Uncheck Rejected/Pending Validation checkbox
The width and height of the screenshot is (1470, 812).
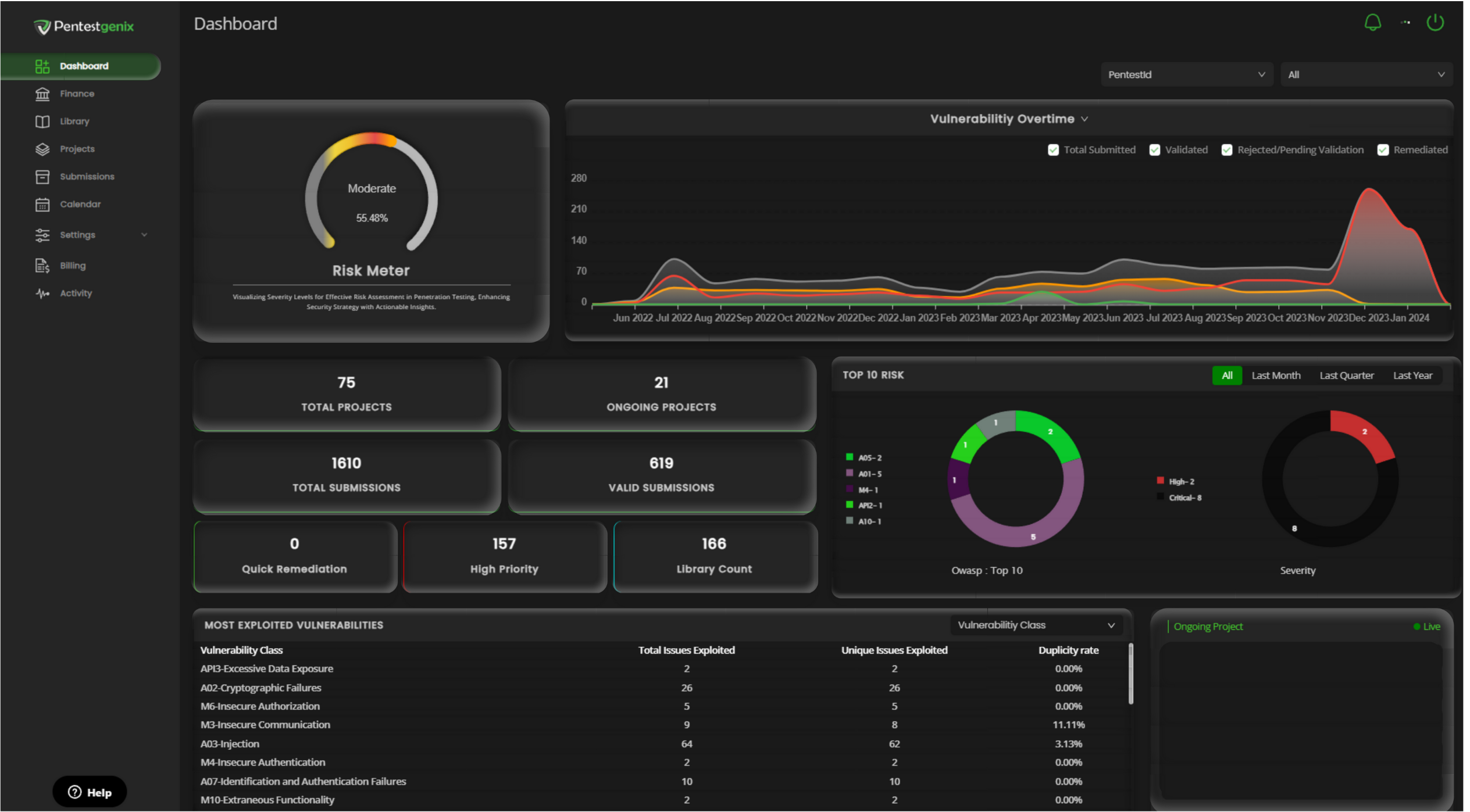[x=1227, y=150]
